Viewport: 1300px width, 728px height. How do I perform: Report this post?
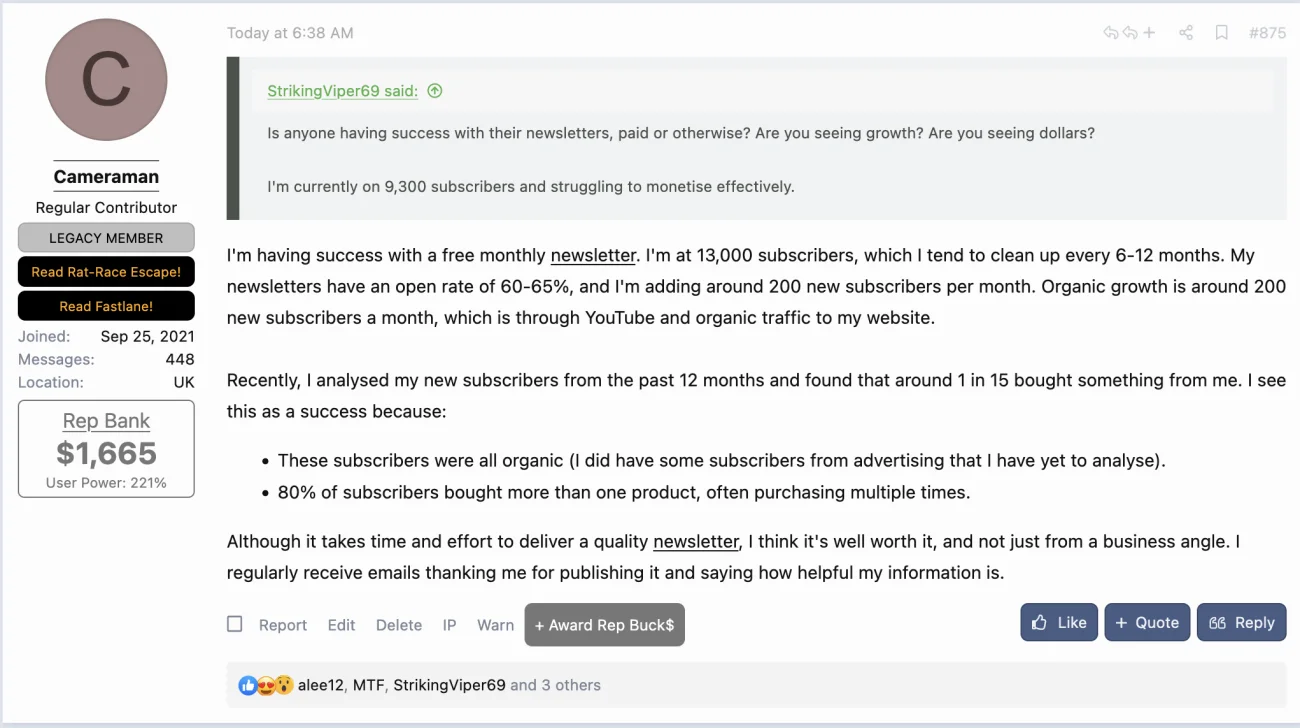click(283, 625)
